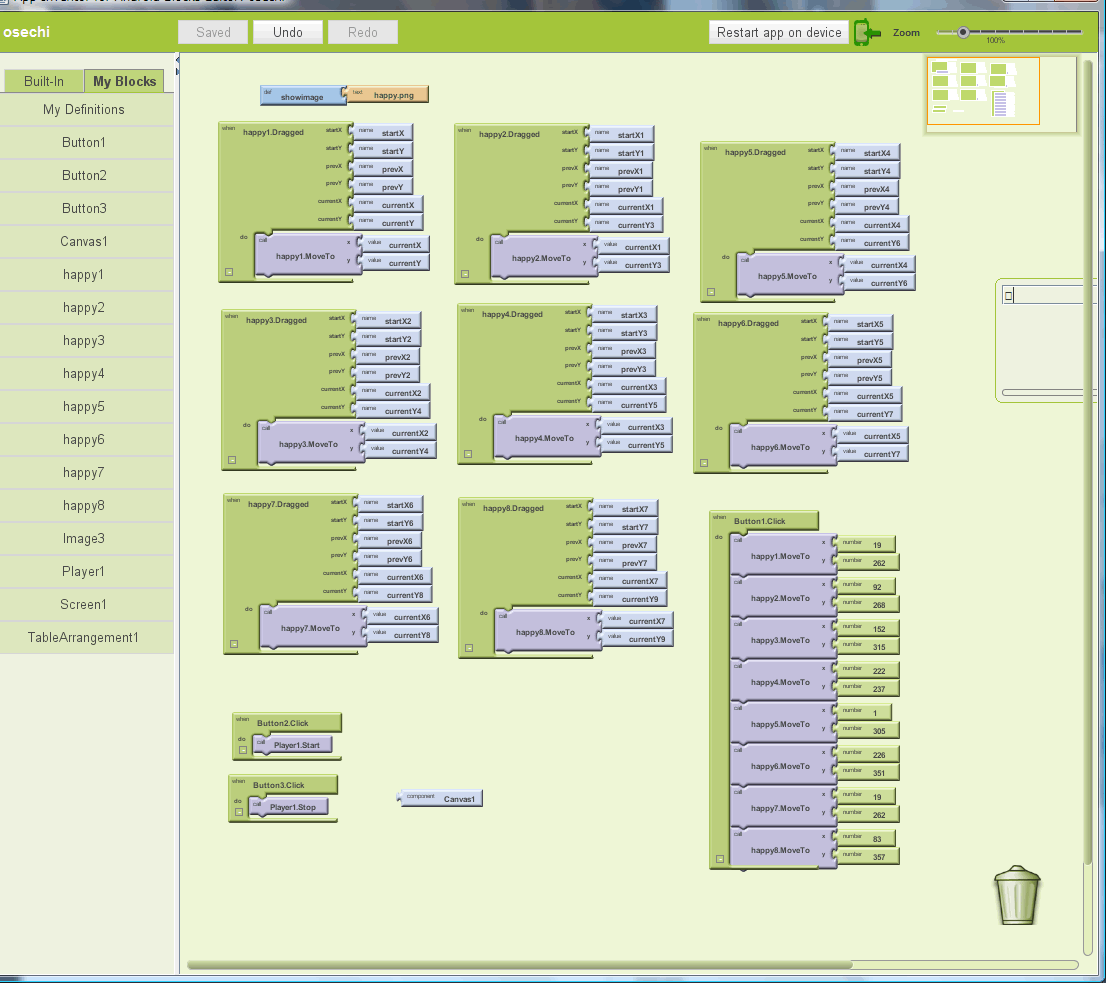Viewport: 1106px width, 983px height.
Task: Select the Button1.Click event block header
Action: tap(765, 521)
